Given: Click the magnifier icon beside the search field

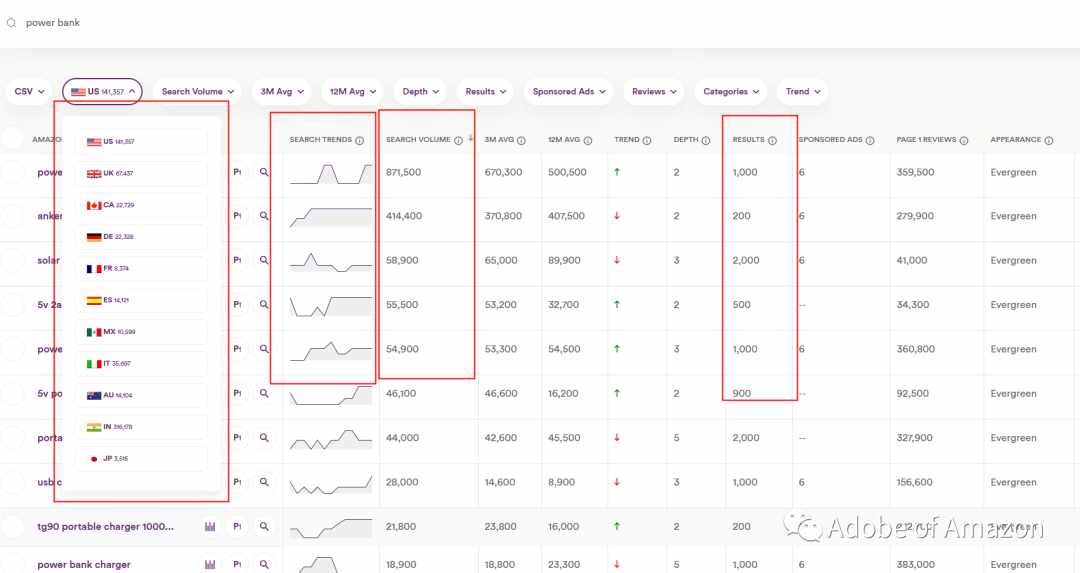Looking at the screenshot, I should point(12,23).
